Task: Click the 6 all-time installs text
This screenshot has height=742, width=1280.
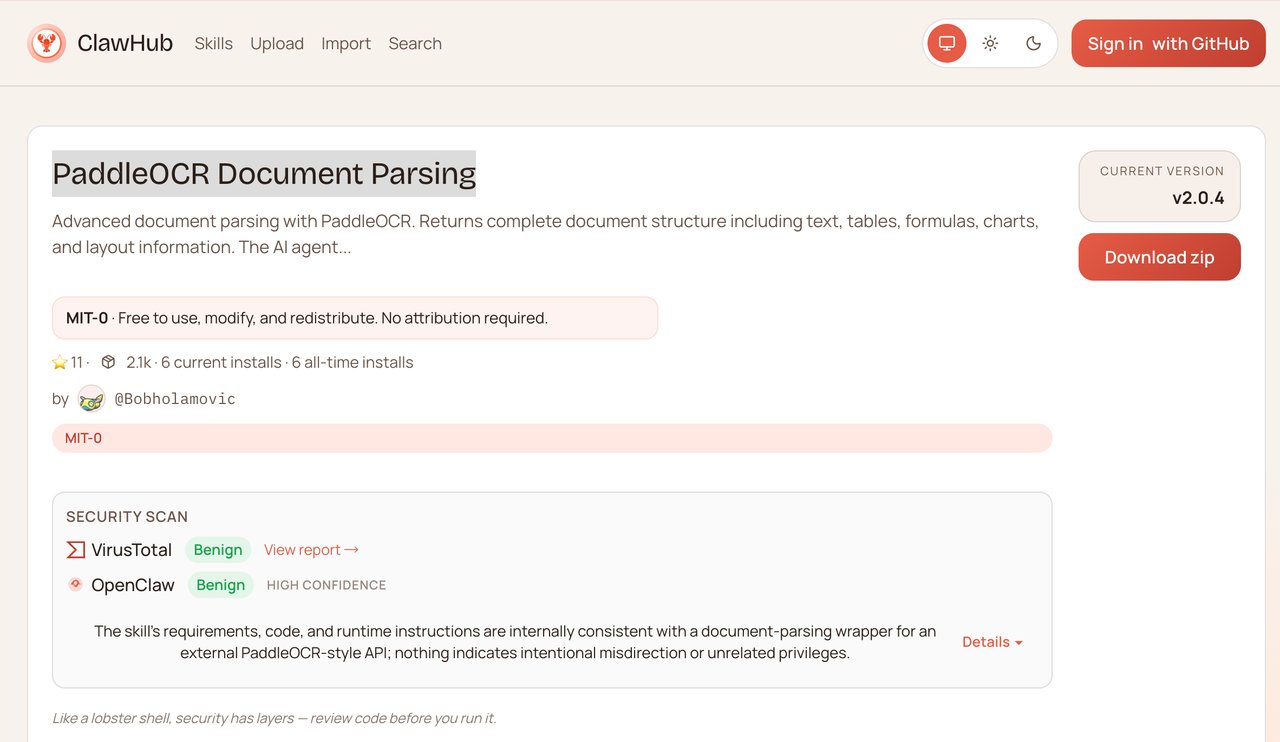Action: (x=352, y=362)
